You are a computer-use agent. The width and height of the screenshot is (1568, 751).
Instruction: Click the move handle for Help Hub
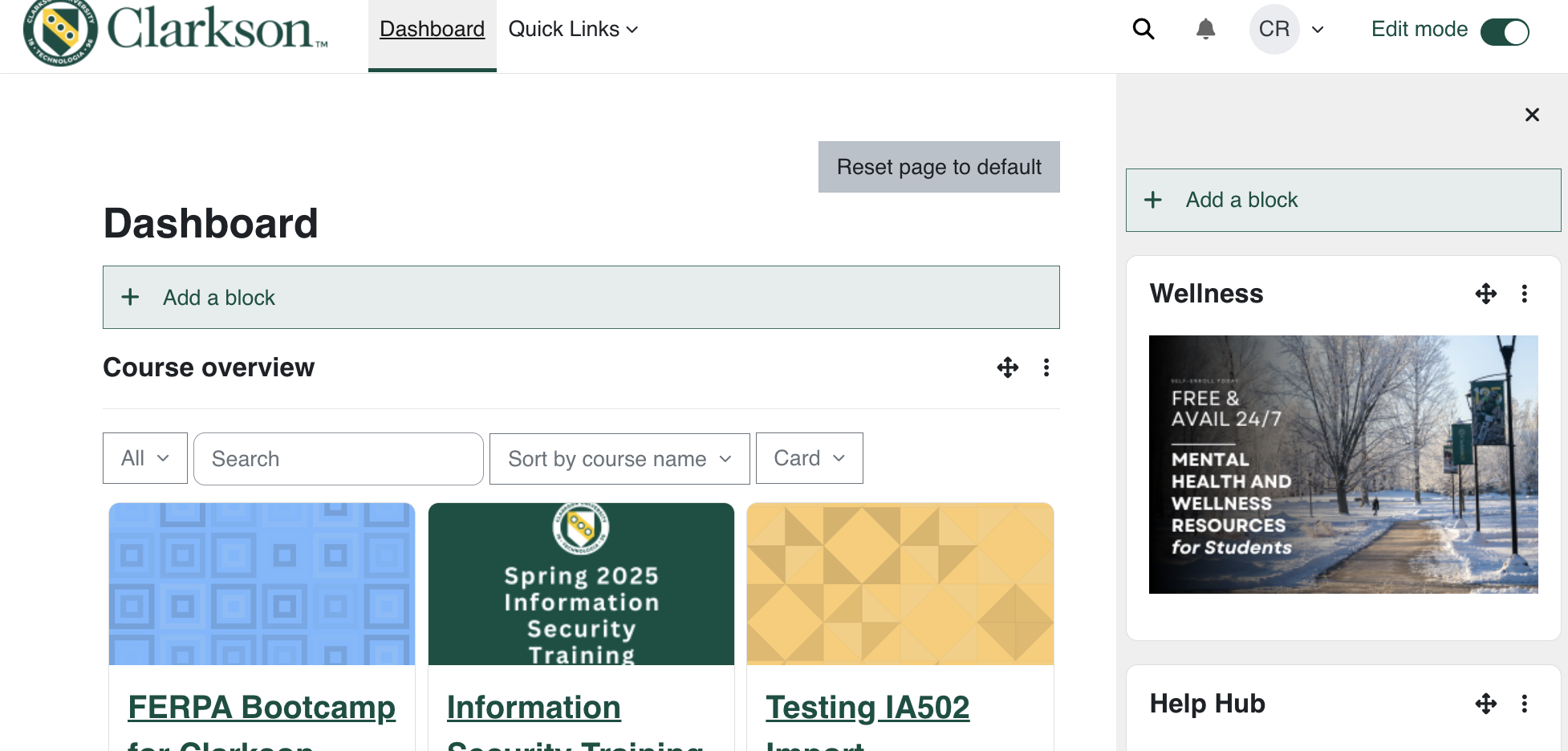coord(1485,704)
